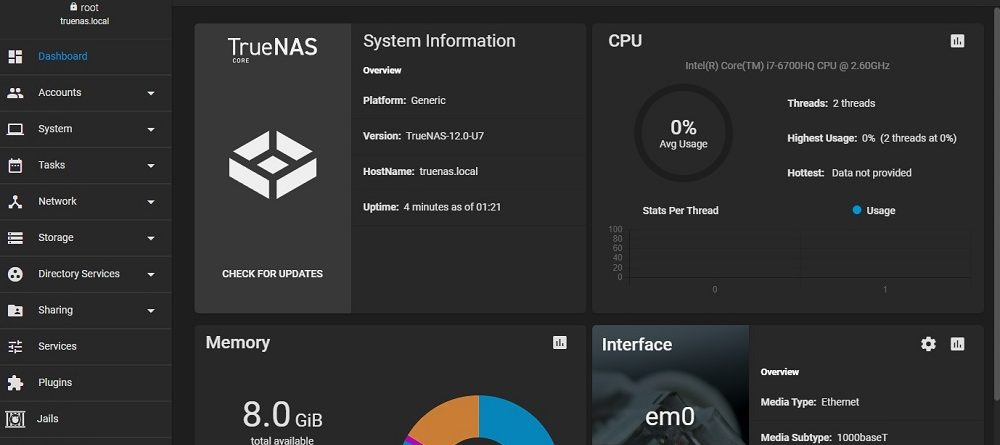
Task: Click the TrueNAS CORE wordmark
Action: 273,50
